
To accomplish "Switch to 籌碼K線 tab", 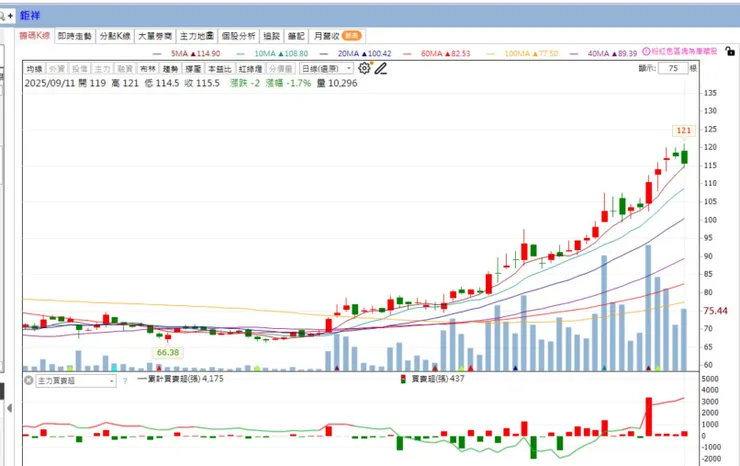I will click(34, 35).
